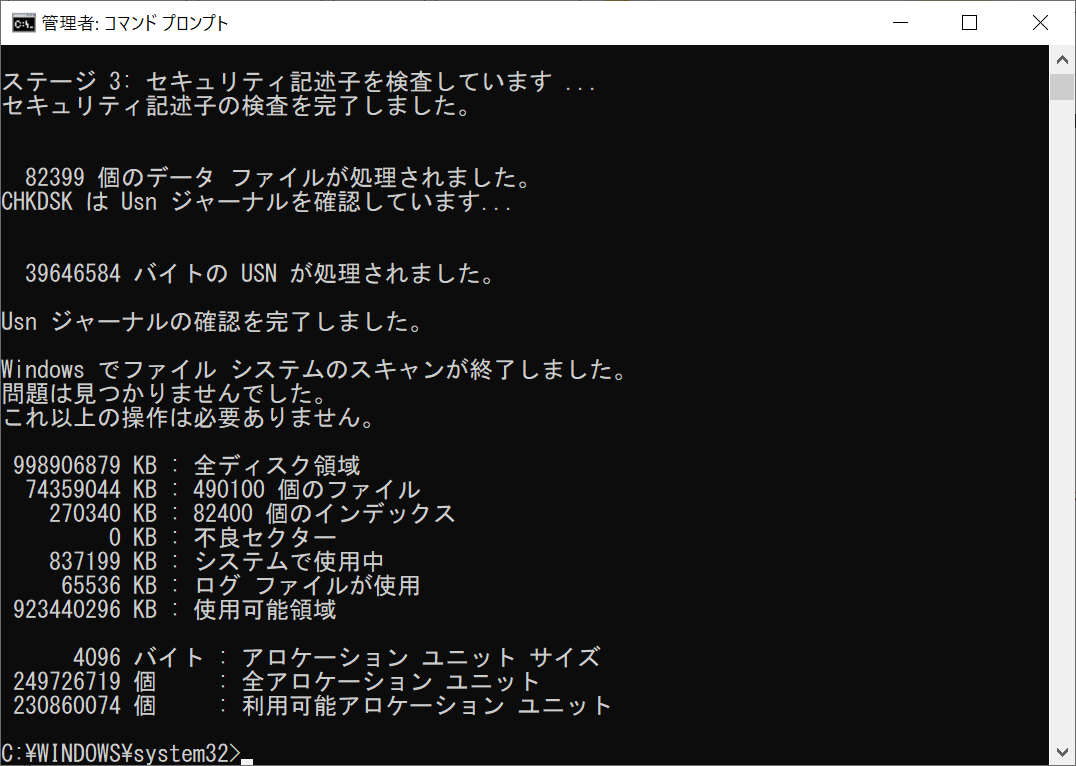Image resolution: width=1076 pixels, height=766 pixels.
Task: Click the 問題は見つかりませんでした message
Action: (164, 394)
